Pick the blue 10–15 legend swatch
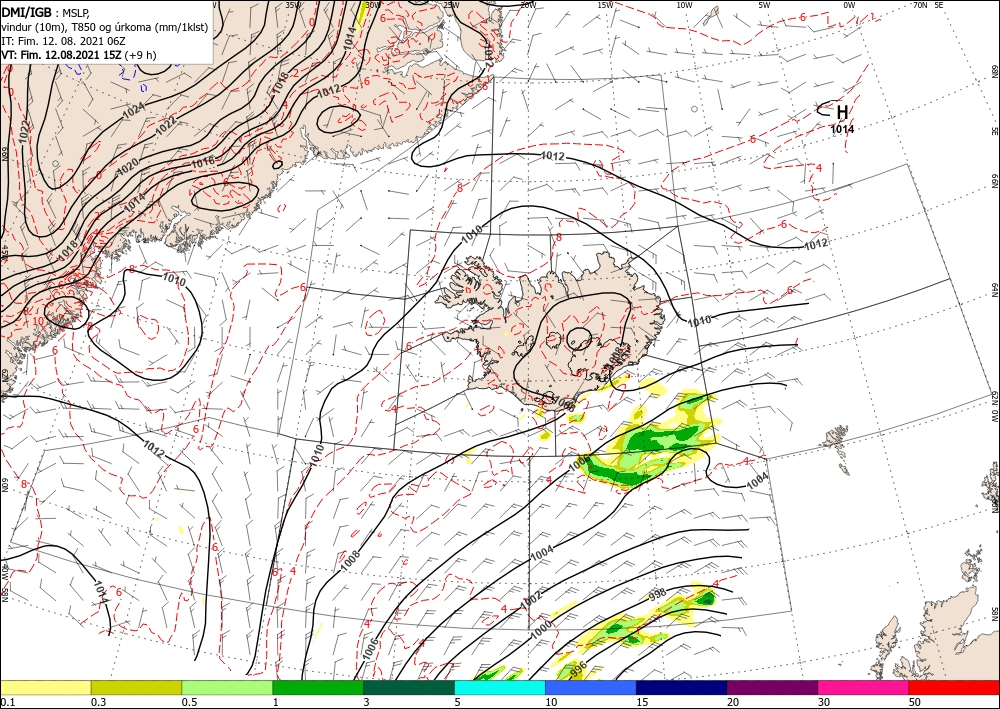Screen dimensions: 1000x709 coord(591,687)
